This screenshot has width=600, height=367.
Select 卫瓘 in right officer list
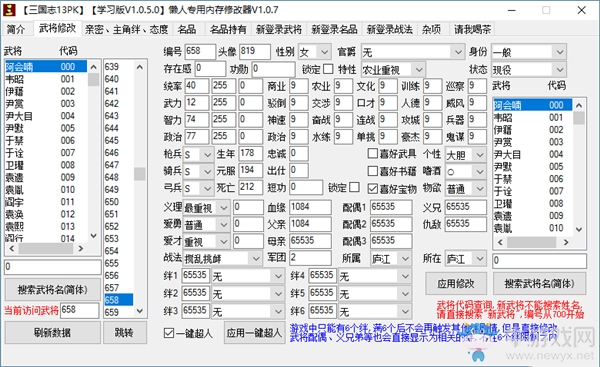(x=532, y=204)
